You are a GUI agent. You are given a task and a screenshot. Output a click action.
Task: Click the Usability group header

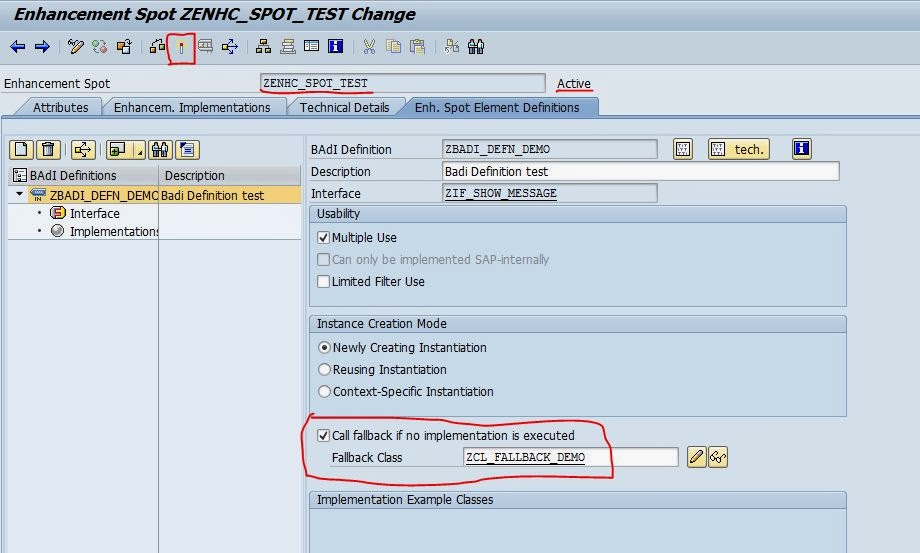pos(577,213)
